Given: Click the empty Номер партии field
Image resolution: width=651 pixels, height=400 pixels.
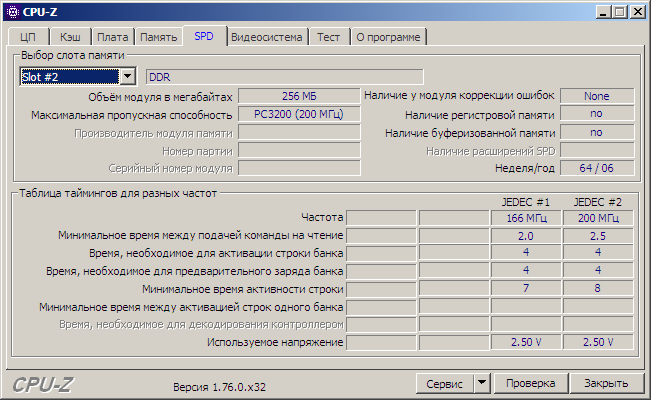Looking at the screenshot, I should point(299,150).
